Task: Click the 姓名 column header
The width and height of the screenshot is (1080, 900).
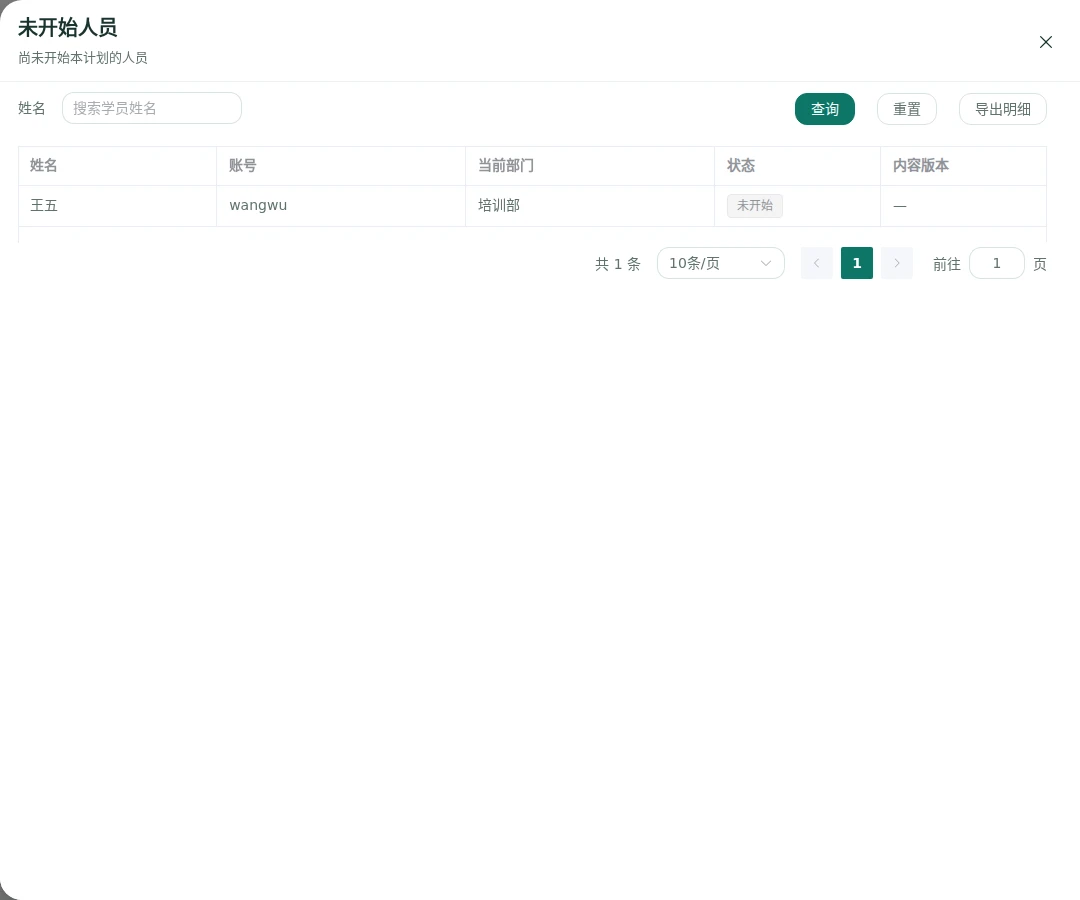Action: pos(117,165)
